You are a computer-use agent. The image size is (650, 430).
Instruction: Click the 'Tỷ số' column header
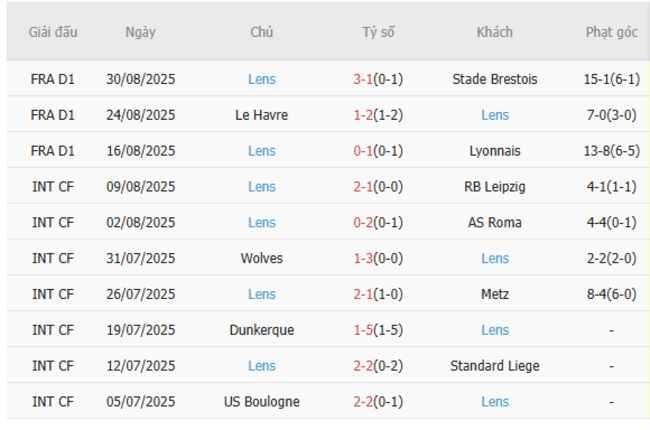[x=378, y=32]
